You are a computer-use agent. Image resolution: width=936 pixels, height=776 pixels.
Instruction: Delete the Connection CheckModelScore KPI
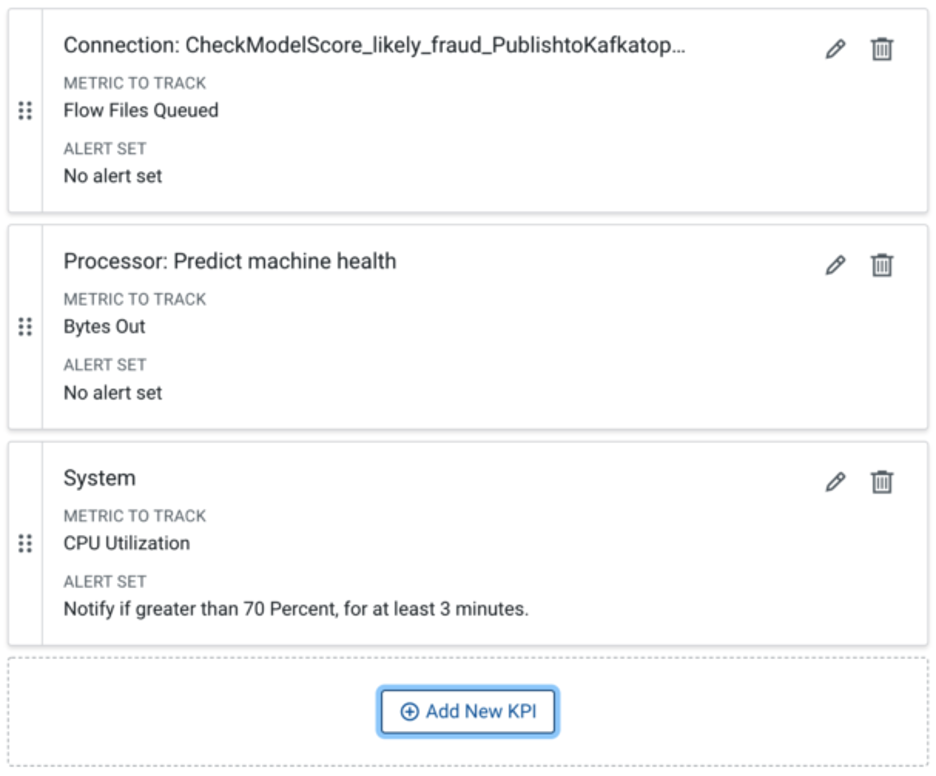pyautogui.click(x=882, y=49)
